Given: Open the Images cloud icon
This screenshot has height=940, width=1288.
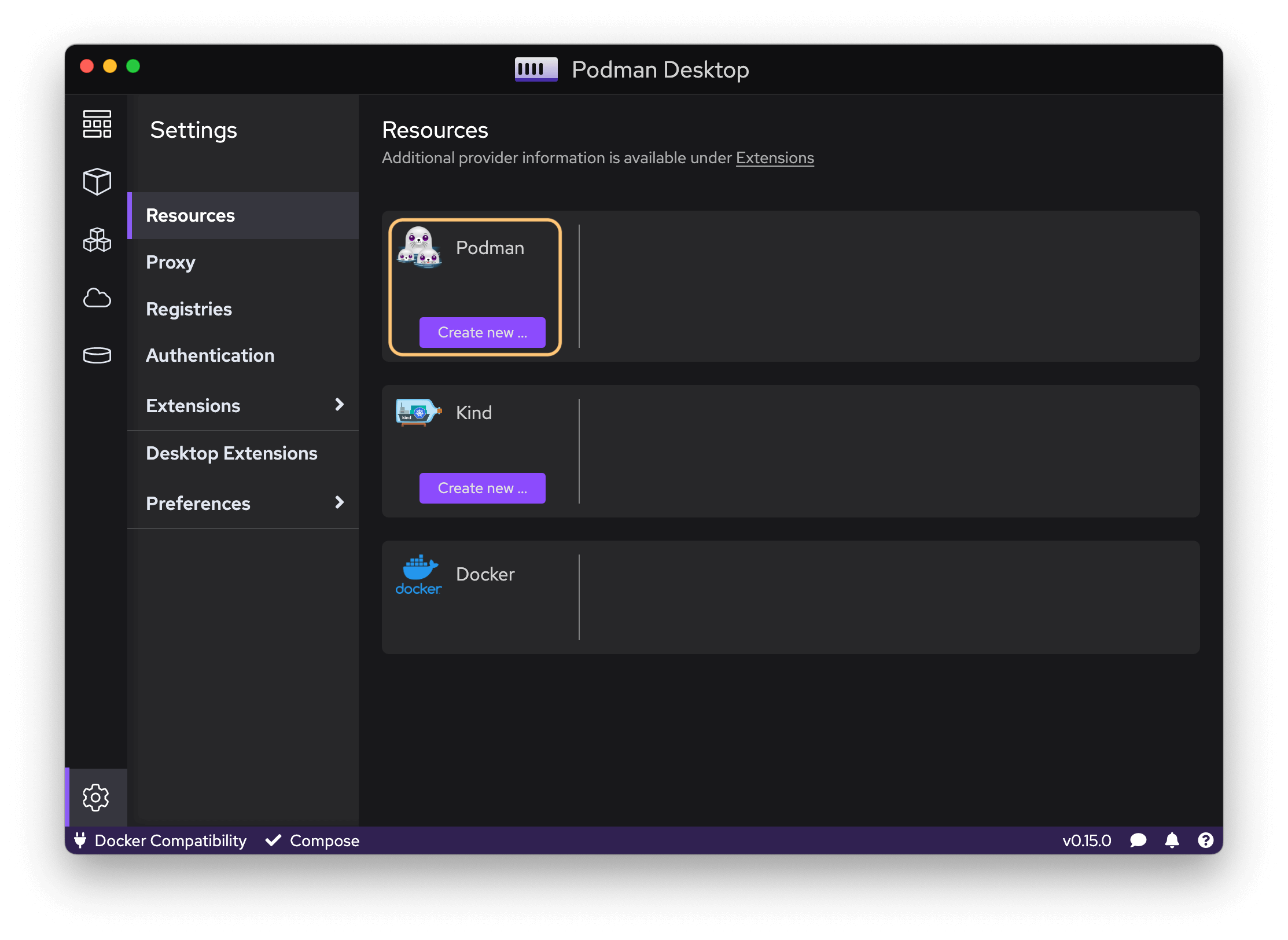Looking at the screenshot, I should (x=97, y=298).
